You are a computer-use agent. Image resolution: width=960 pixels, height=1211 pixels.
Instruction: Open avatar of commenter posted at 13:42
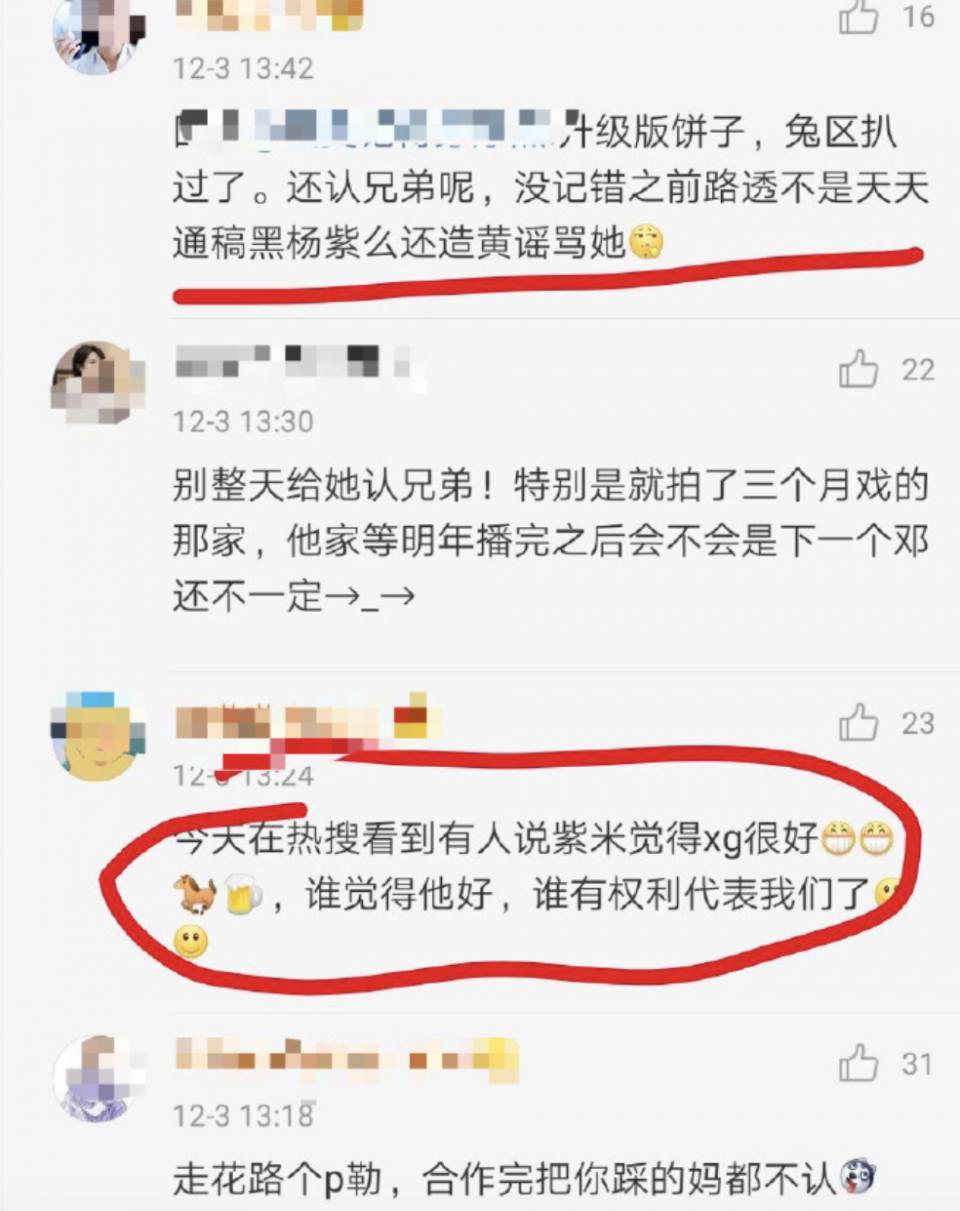coord(98,35)
